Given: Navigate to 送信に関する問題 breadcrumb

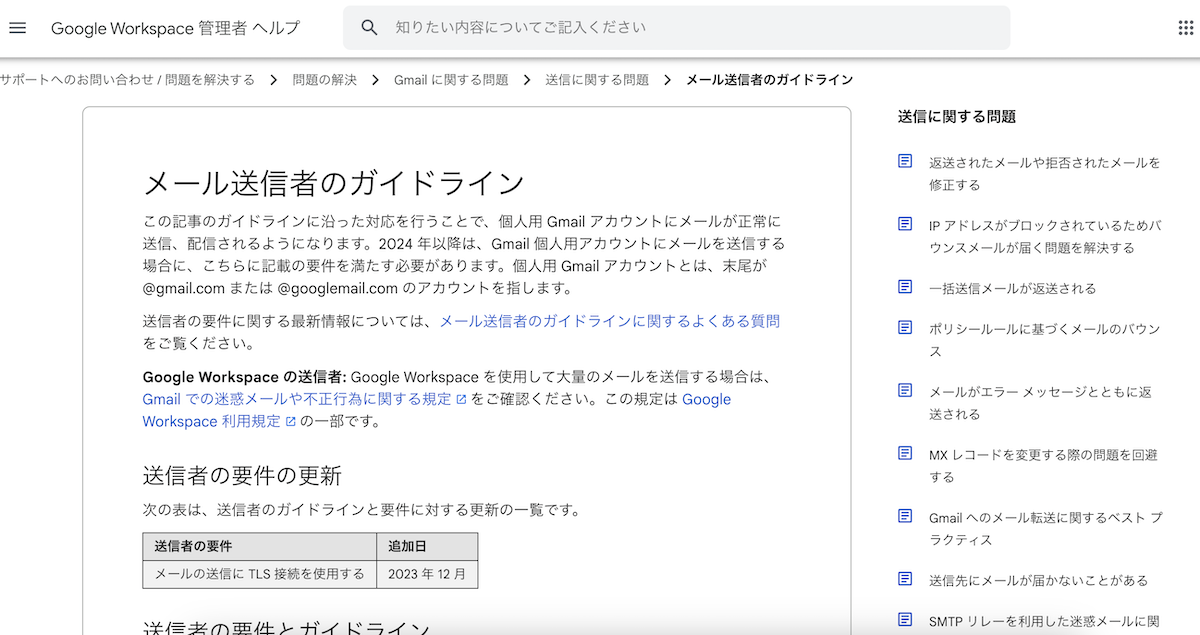Looking at the screenshot, I should [x=597, y=80].
